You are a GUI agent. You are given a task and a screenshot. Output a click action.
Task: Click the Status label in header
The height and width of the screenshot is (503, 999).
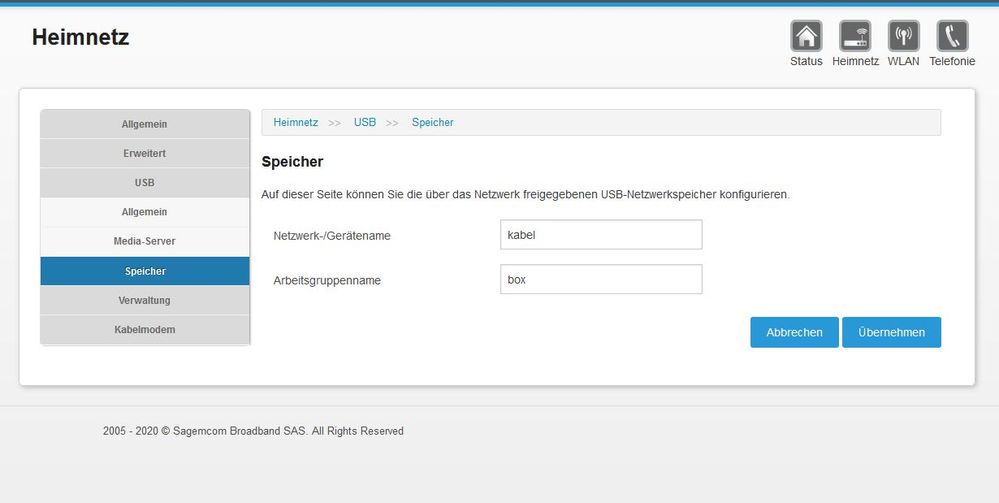[806, 61]
